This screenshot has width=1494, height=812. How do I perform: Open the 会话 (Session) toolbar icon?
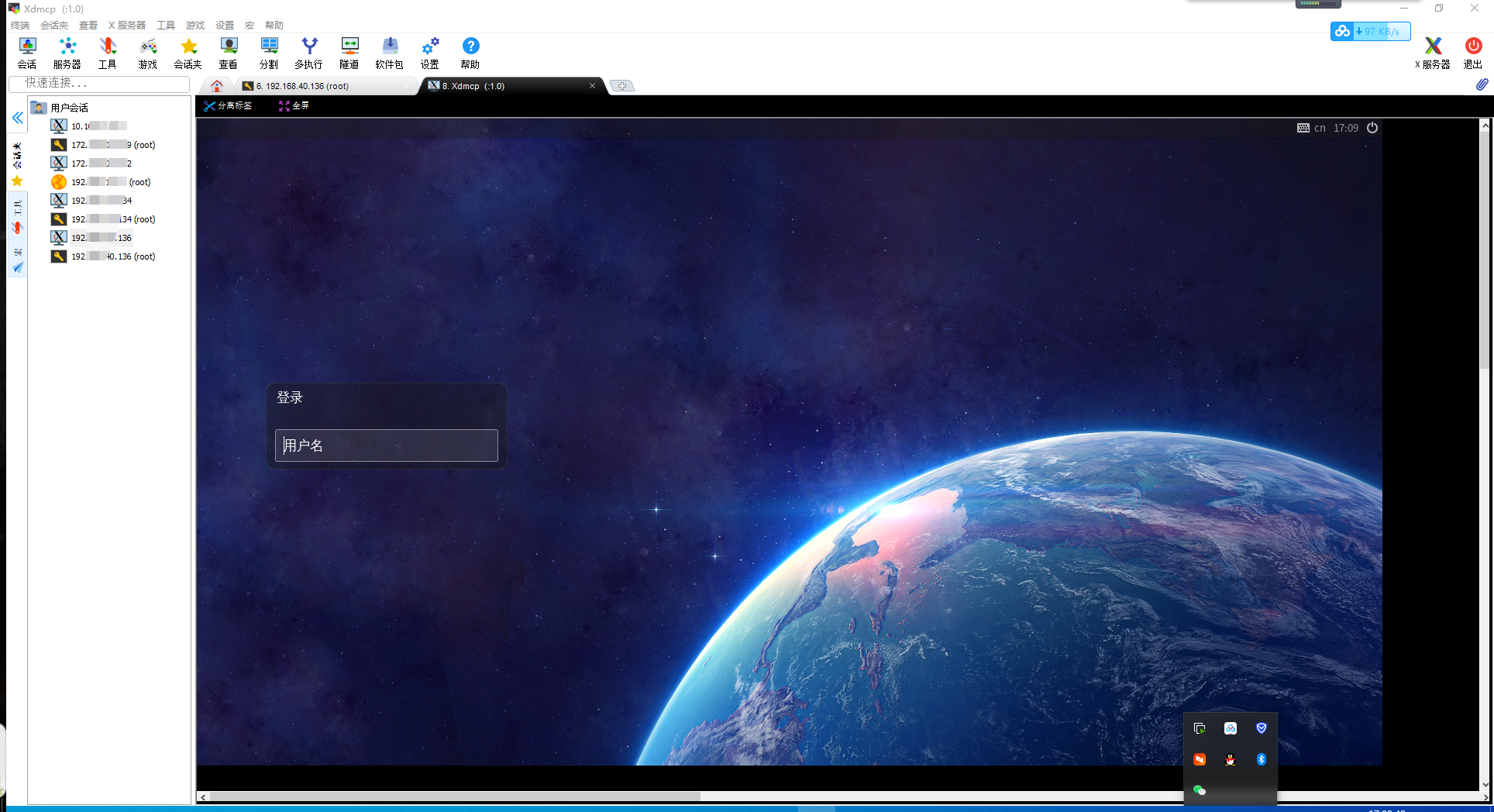(27, 53)
